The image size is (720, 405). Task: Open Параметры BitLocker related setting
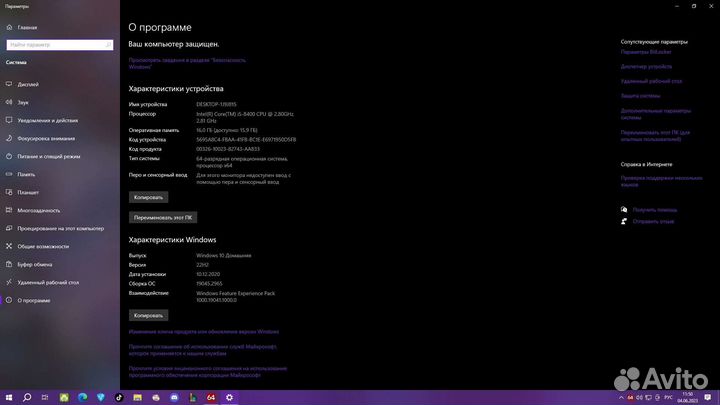pyautogui.click(x=646, y=52)
